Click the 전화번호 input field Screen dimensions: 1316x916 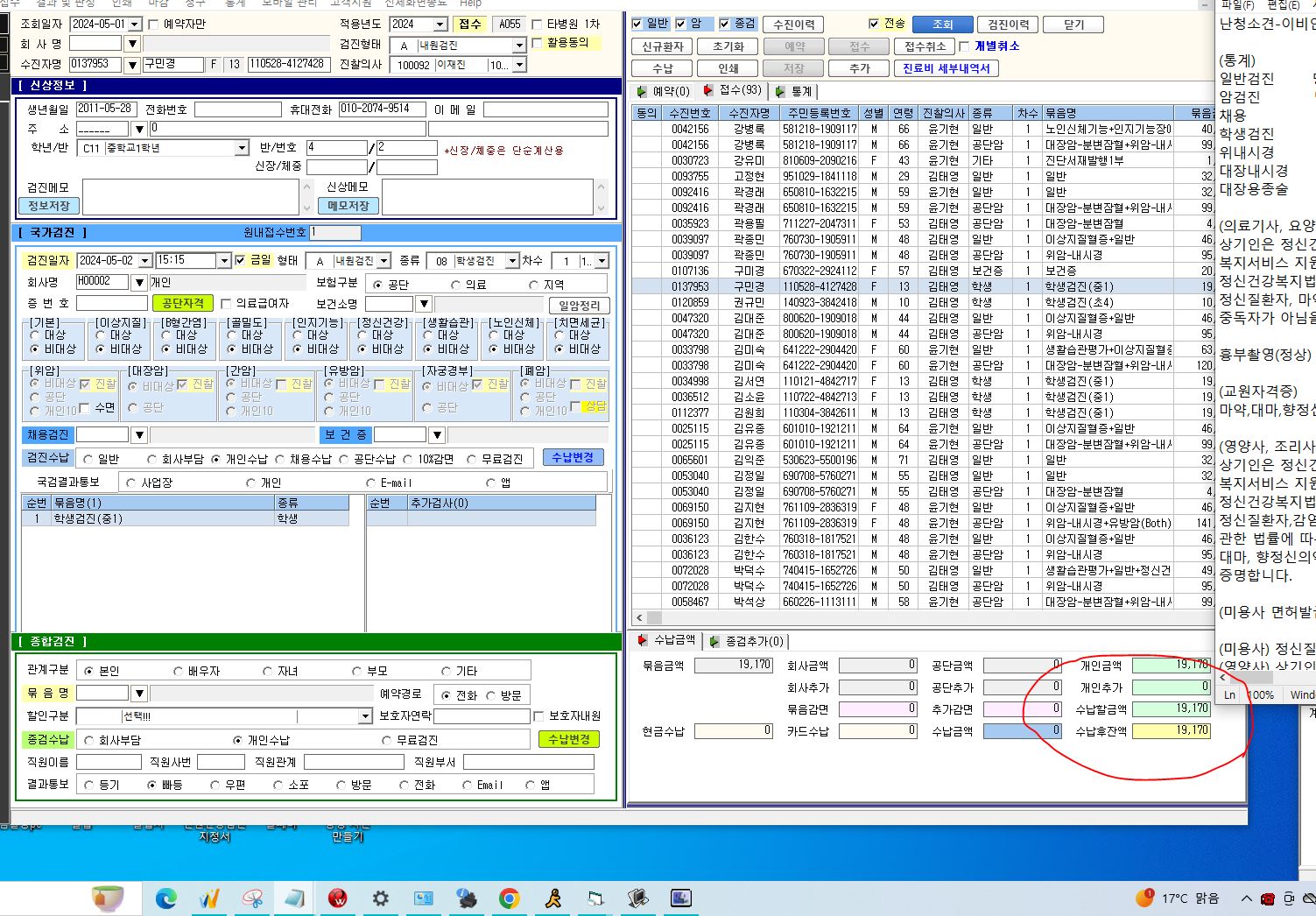point(238,109)
